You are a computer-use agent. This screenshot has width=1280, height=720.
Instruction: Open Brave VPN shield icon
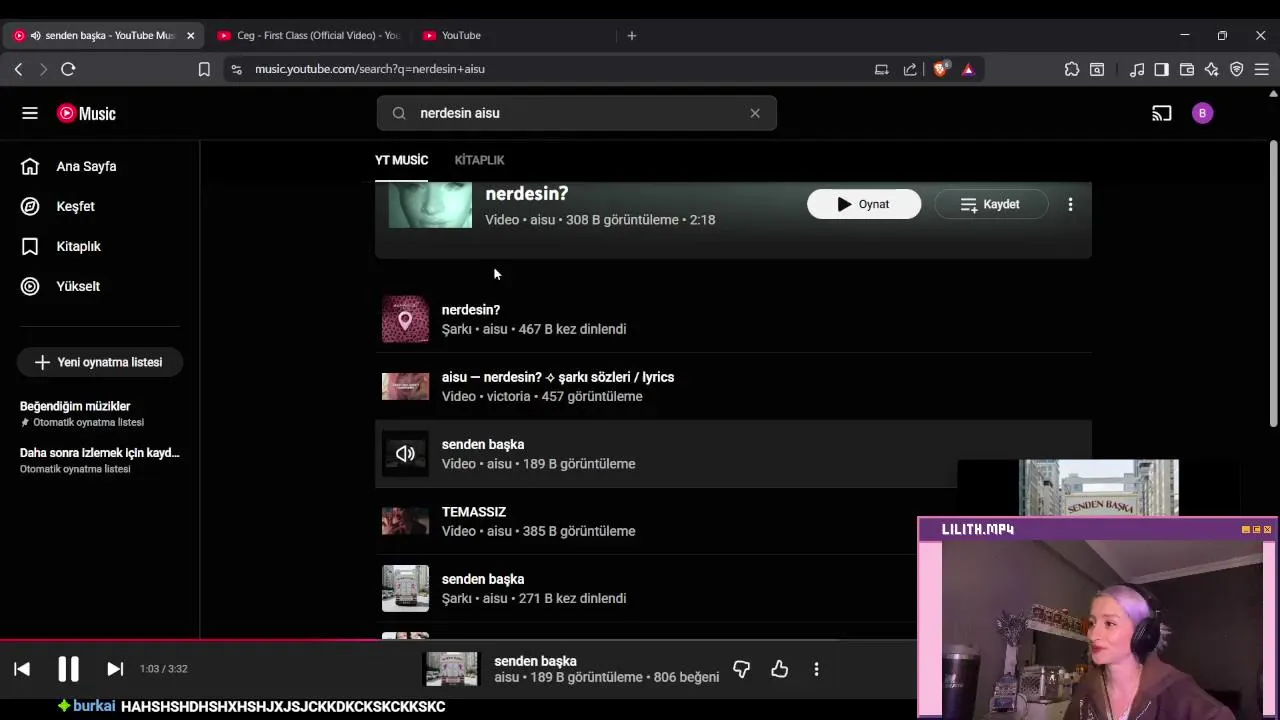(x=1237, y=69)
